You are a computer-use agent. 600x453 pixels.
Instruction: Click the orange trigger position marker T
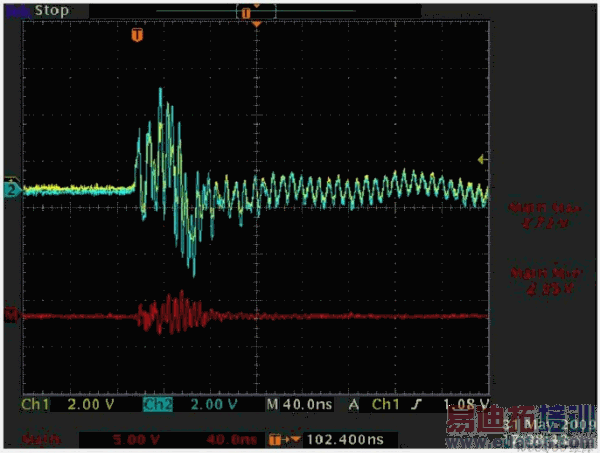[137, 35]
